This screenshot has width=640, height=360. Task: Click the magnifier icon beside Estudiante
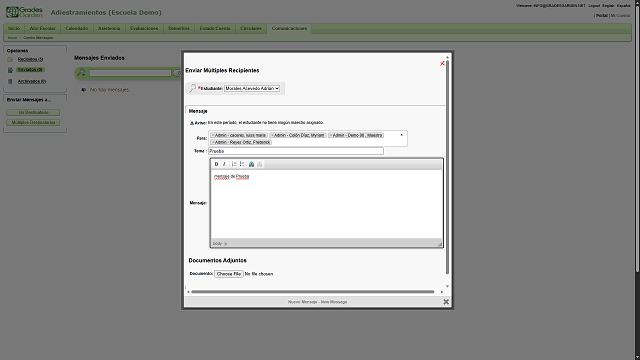(x=192, y=88)
